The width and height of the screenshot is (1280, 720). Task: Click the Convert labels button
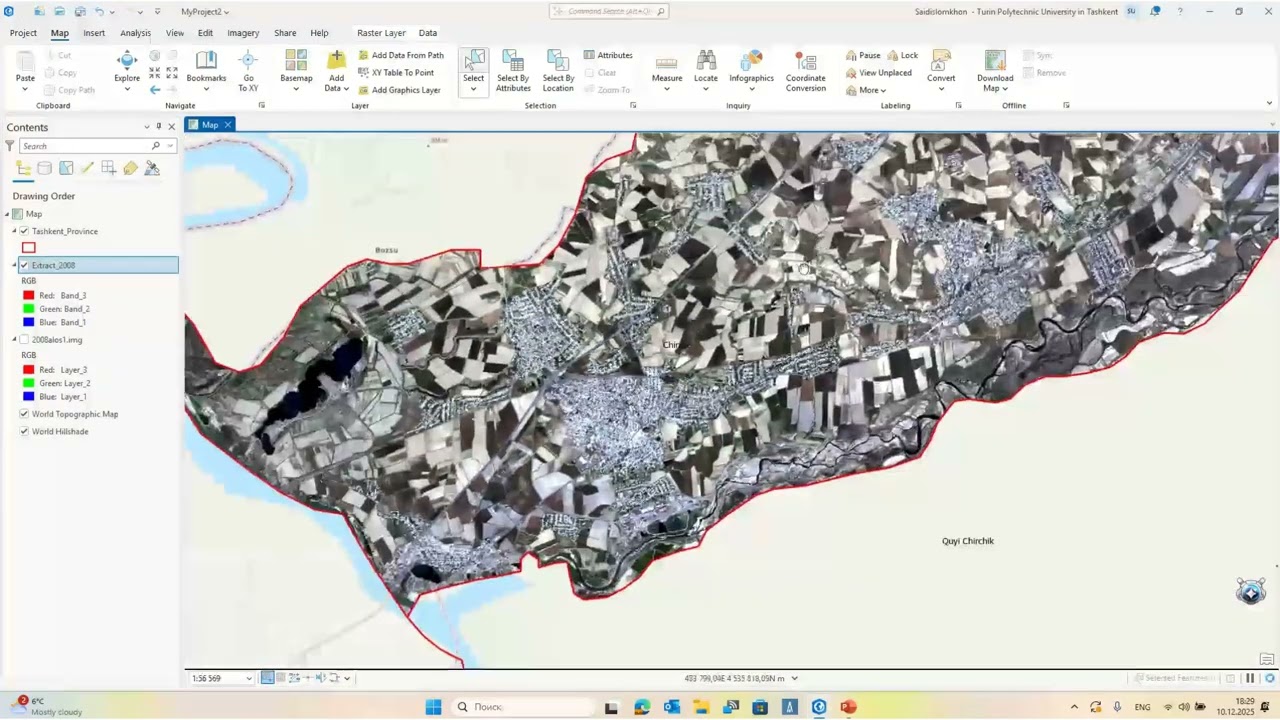coord(941,70)
